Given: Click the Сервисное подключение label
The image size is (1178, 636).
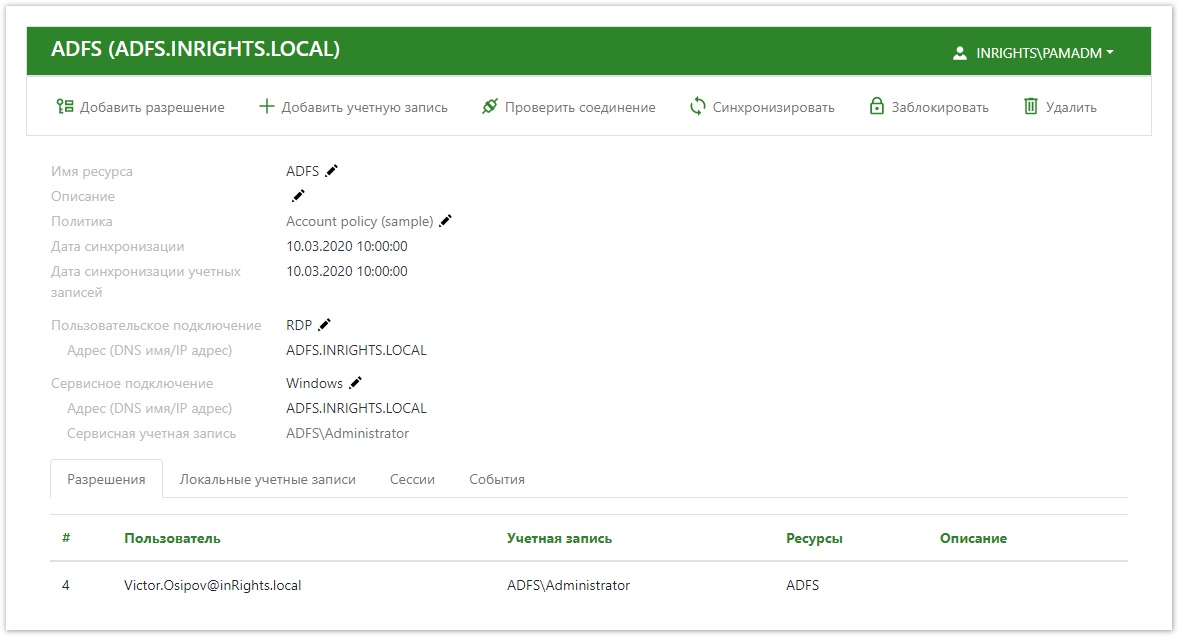Looking at the screenshot, I should pyautogui.click(x=132, y=383).
